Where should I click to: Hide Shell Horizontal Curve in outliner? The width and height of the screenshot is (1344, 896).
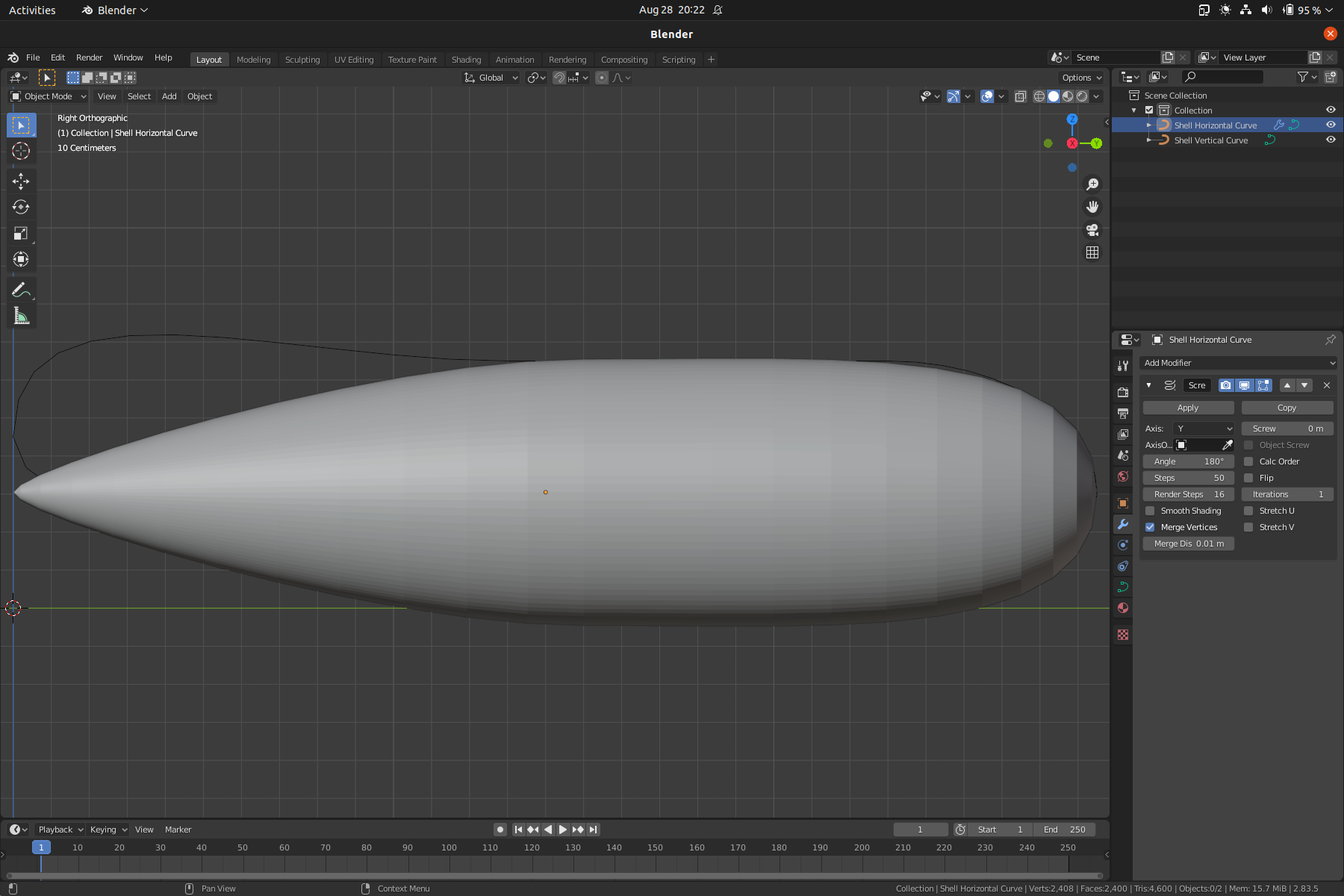point(1331,125)
